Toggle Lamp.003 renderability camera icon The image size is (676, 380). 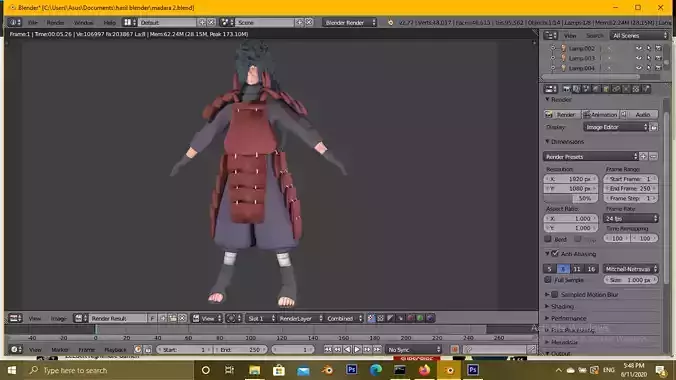click(658, 58)
